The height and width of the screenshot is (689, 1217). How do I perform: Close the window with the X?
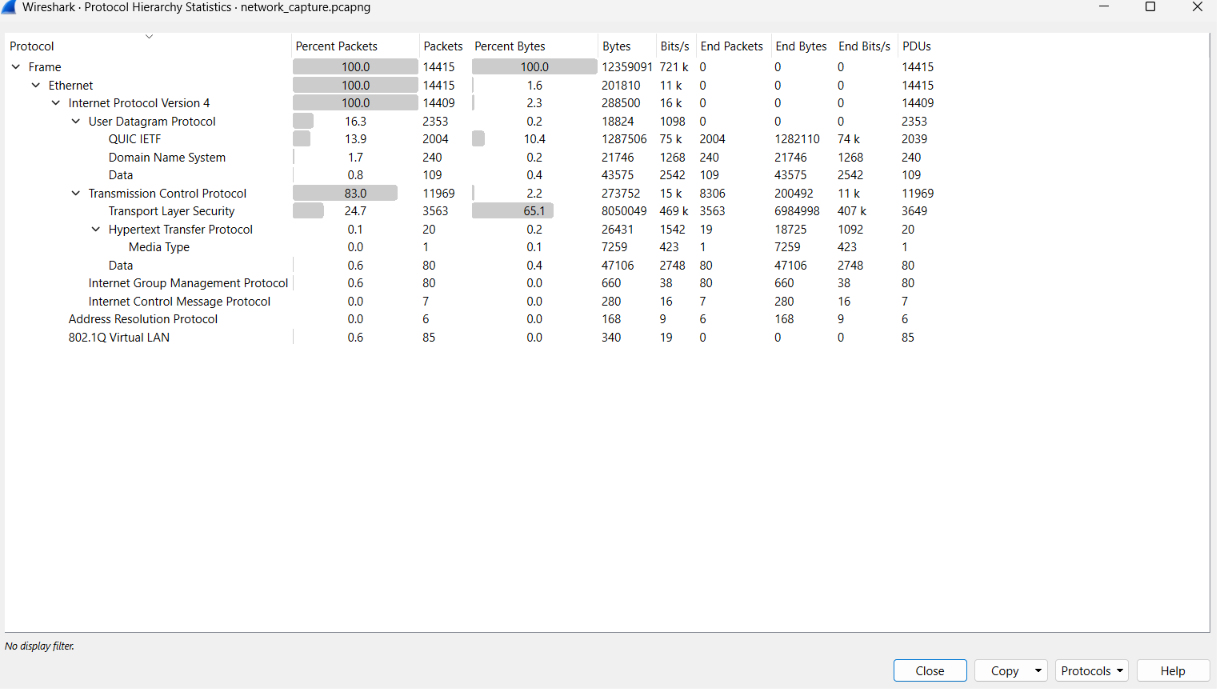coord(1197,7)
